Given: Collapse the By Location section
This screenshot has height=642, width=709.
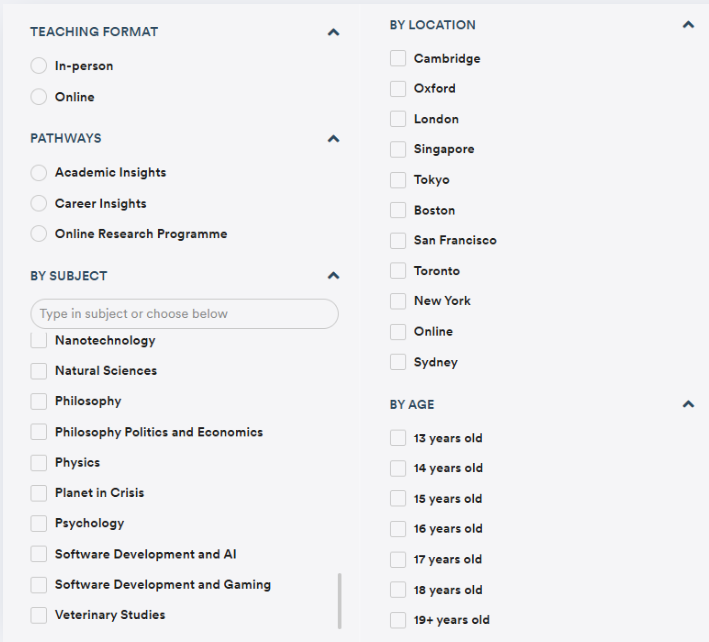Looking at the screenshot, I should (x=687, y=25).
